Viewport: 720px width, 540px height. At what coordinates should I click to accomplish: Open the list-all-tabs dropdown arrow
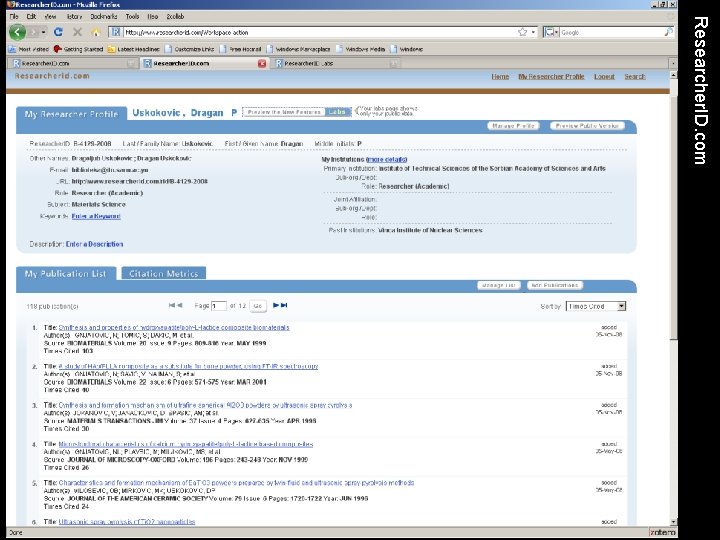pyautogui.click(x=673, y=63)
